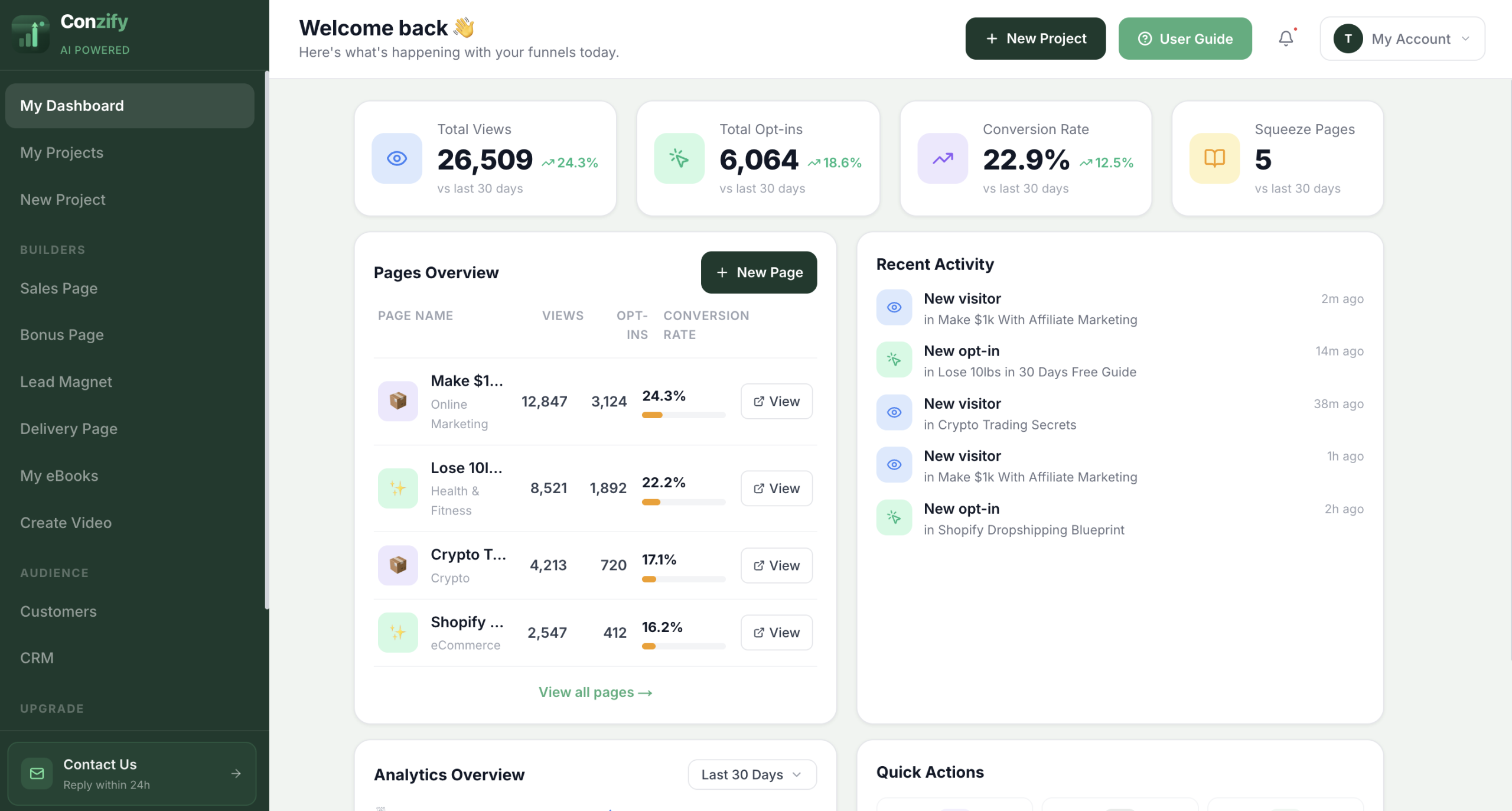View the Shopify page
This screenshot has height=811, width=1512.
776,633
